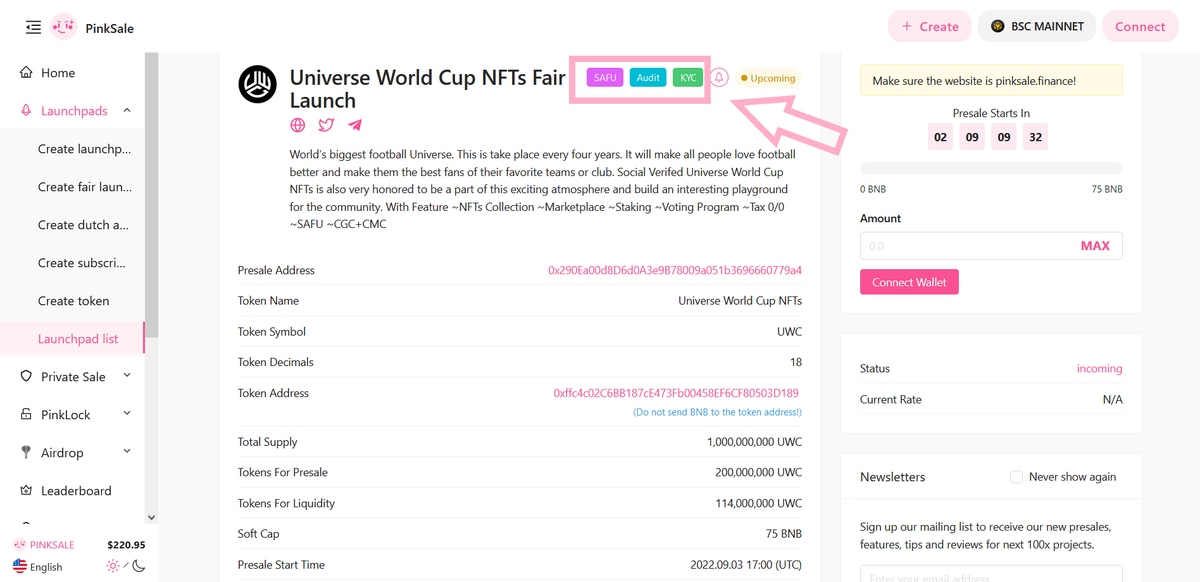Image resolution: width=1200 pixels, height=582 pixels.
Task: Click the Connect Wallet button
Action: click(x=909, y=282)
